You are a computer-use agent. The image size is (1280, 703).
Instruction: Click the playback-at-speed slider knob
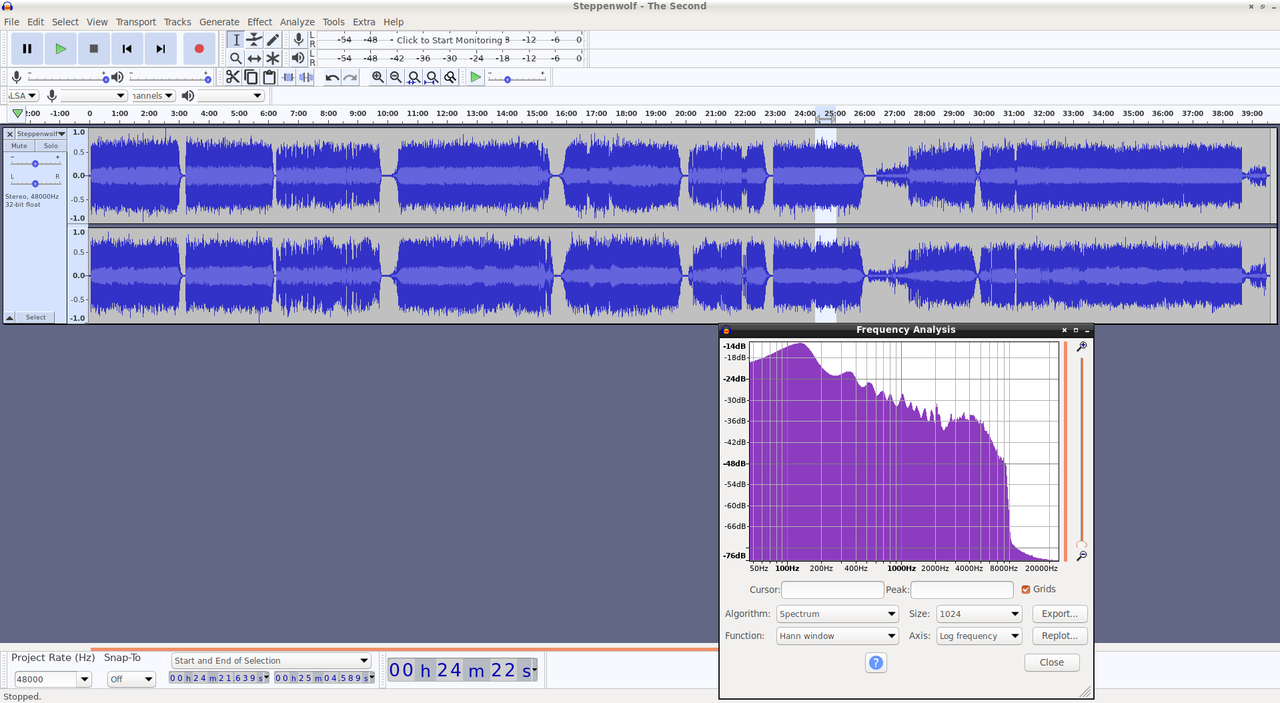click(x=507, y=79)
